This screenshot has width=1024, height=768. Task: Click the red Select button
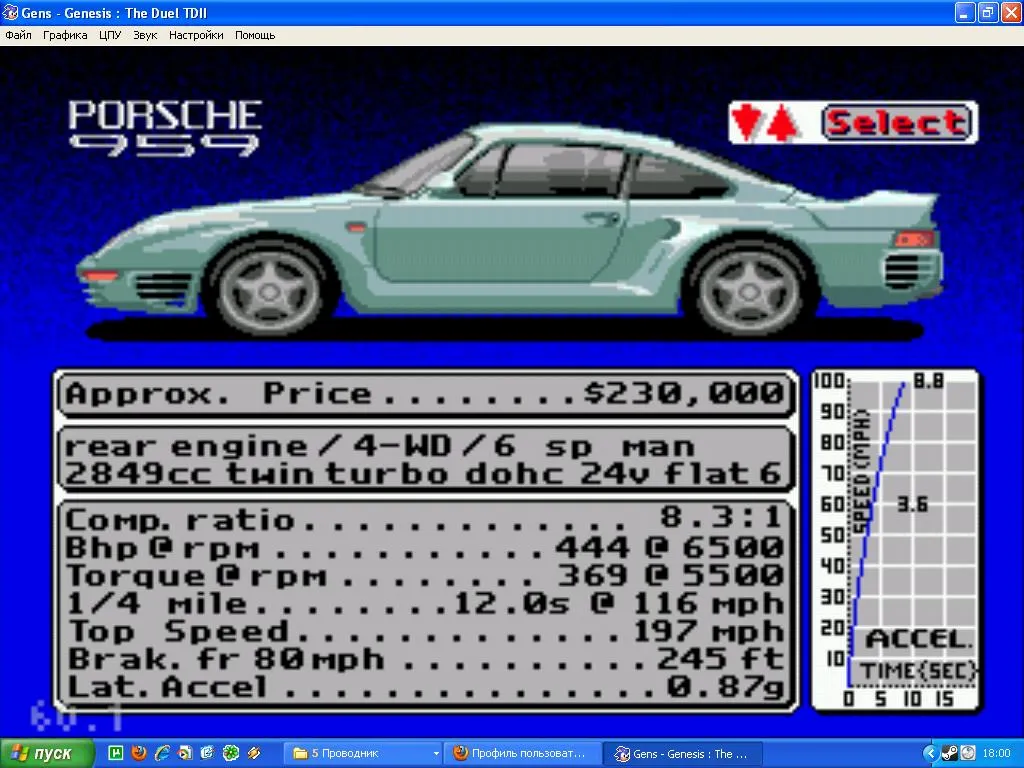pos(898,123)
